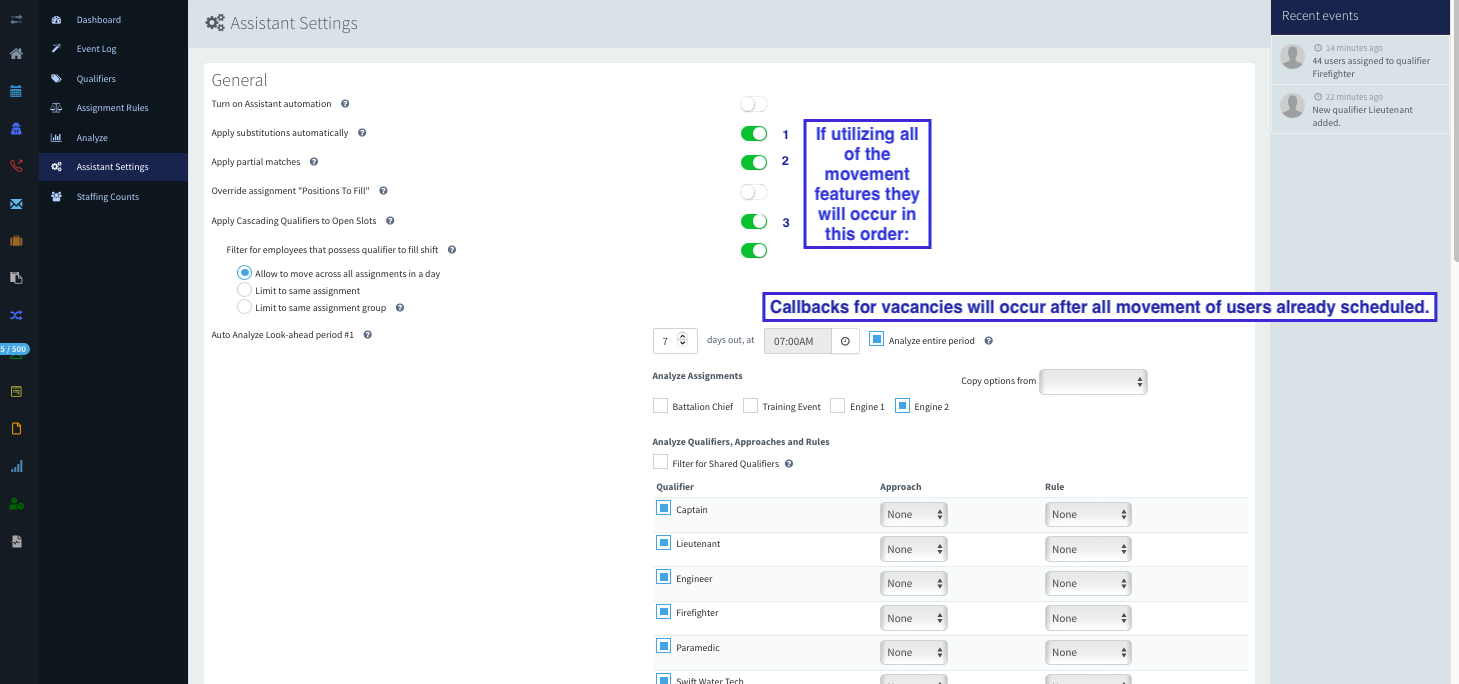Open Approach dropdown for Lieutenant
Image resolution: width=1459 pixels, height=684 pixels.
point(914,549)
